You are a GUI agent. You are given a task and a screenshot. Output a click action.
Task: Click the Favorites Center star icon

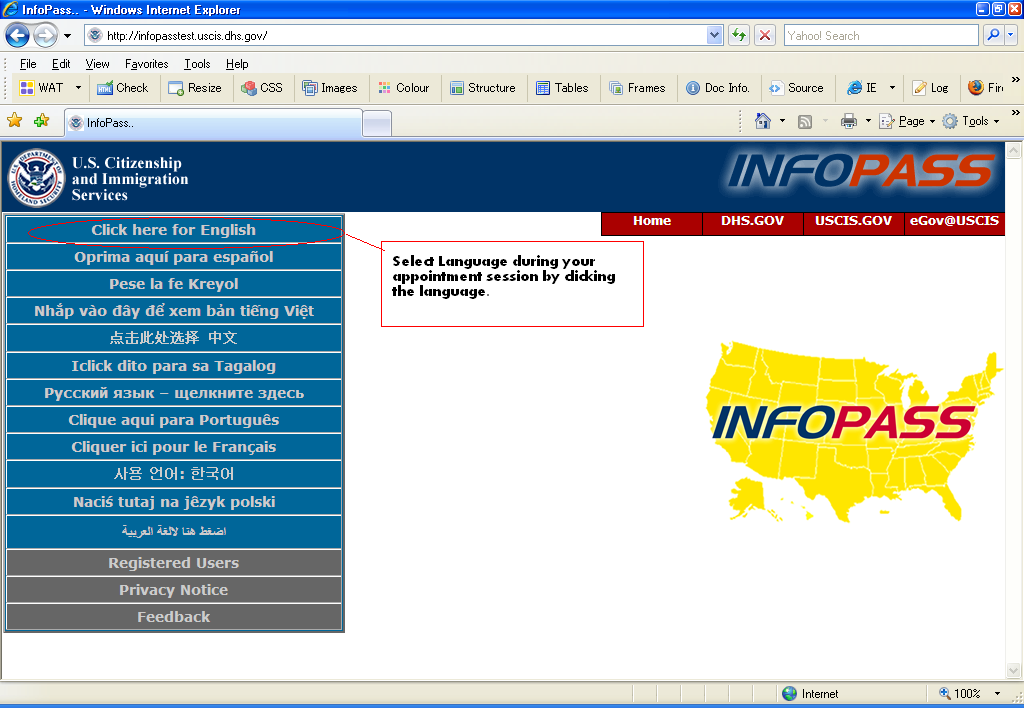click(x=14, y=120)
